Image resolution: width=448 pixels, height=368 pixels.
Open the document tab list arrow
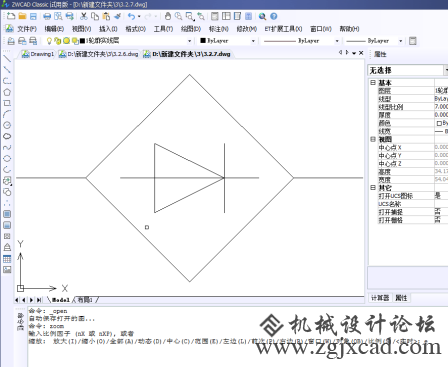pyautogui.click(x=354, y=53)
